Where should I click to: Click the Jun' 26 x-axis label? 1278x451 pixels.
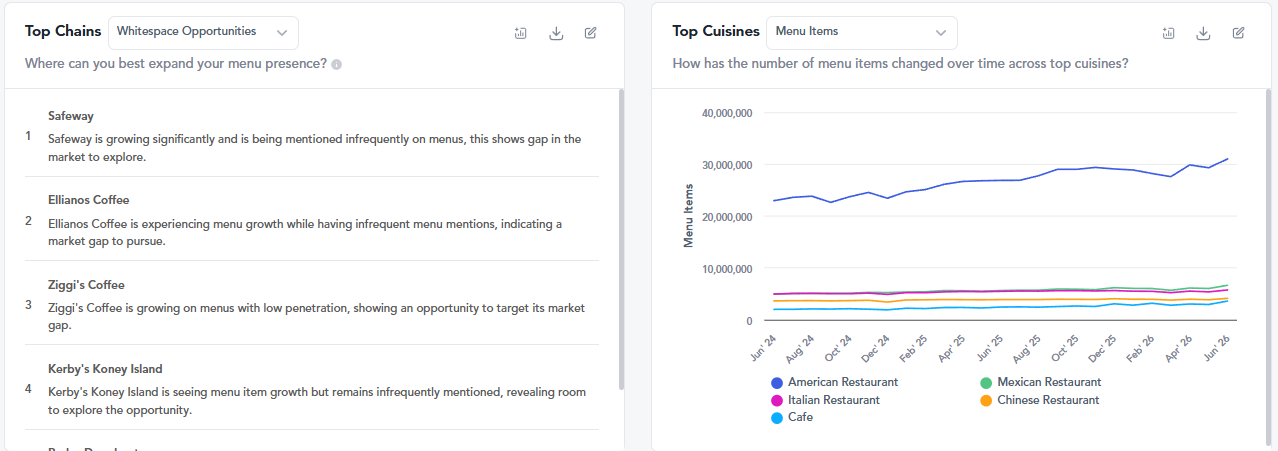(x=1217, y=347)
